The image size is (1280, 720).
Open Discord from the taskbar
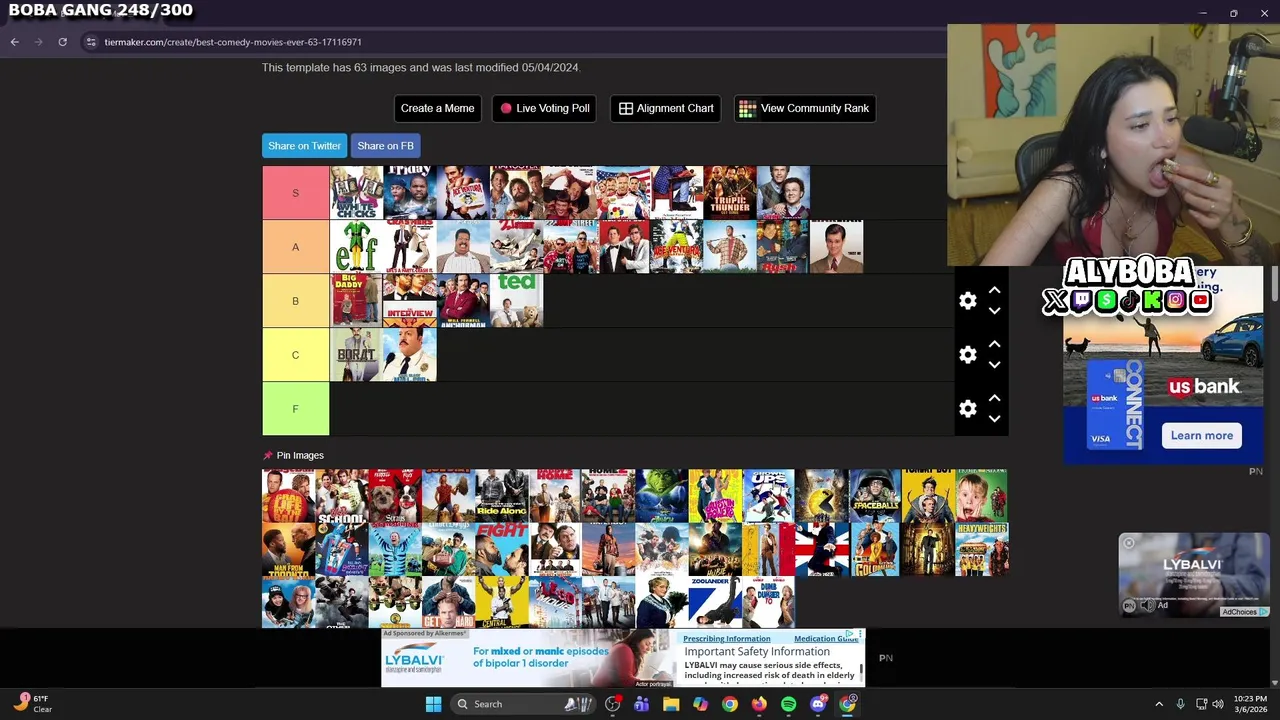point(818,704)
